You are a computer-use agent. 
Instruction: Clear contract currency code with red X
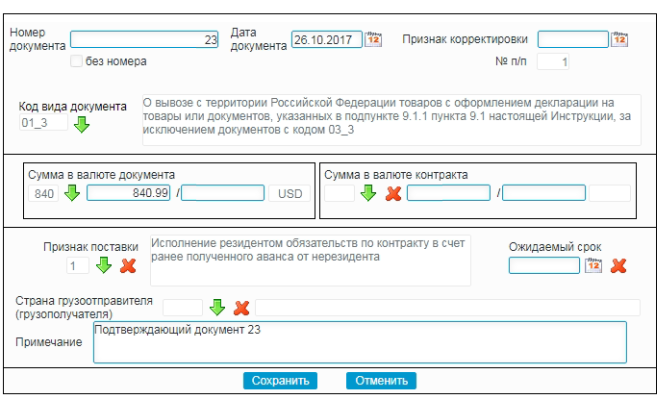tap(393, 194)
